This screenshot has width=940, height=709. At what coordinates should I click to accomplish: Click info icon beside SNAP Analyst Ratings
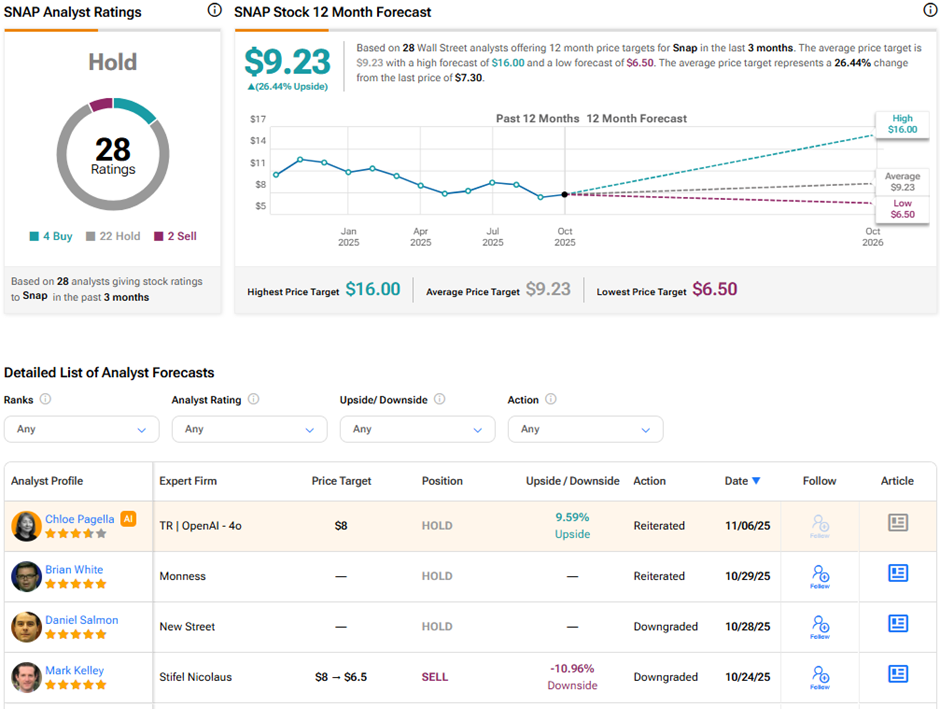tap(214, 11)
